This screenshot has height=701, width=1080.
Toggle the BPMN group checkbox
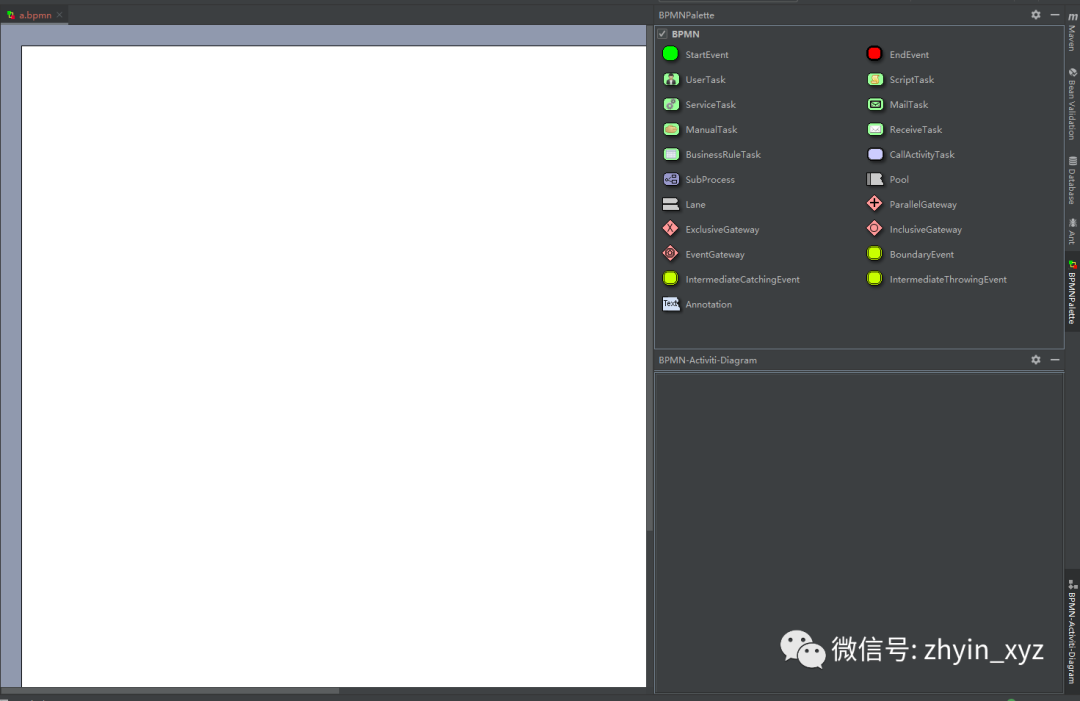663,34
